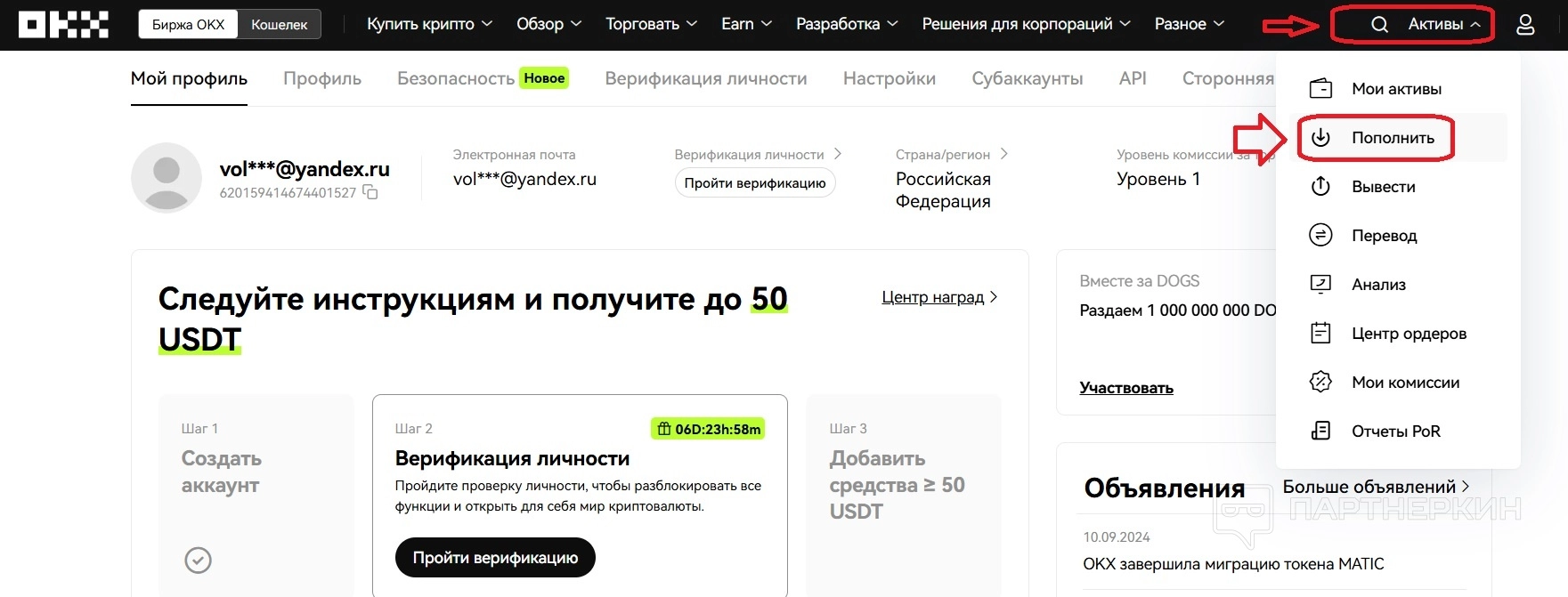Open the user account profile icon

[x=1525, y=25]
